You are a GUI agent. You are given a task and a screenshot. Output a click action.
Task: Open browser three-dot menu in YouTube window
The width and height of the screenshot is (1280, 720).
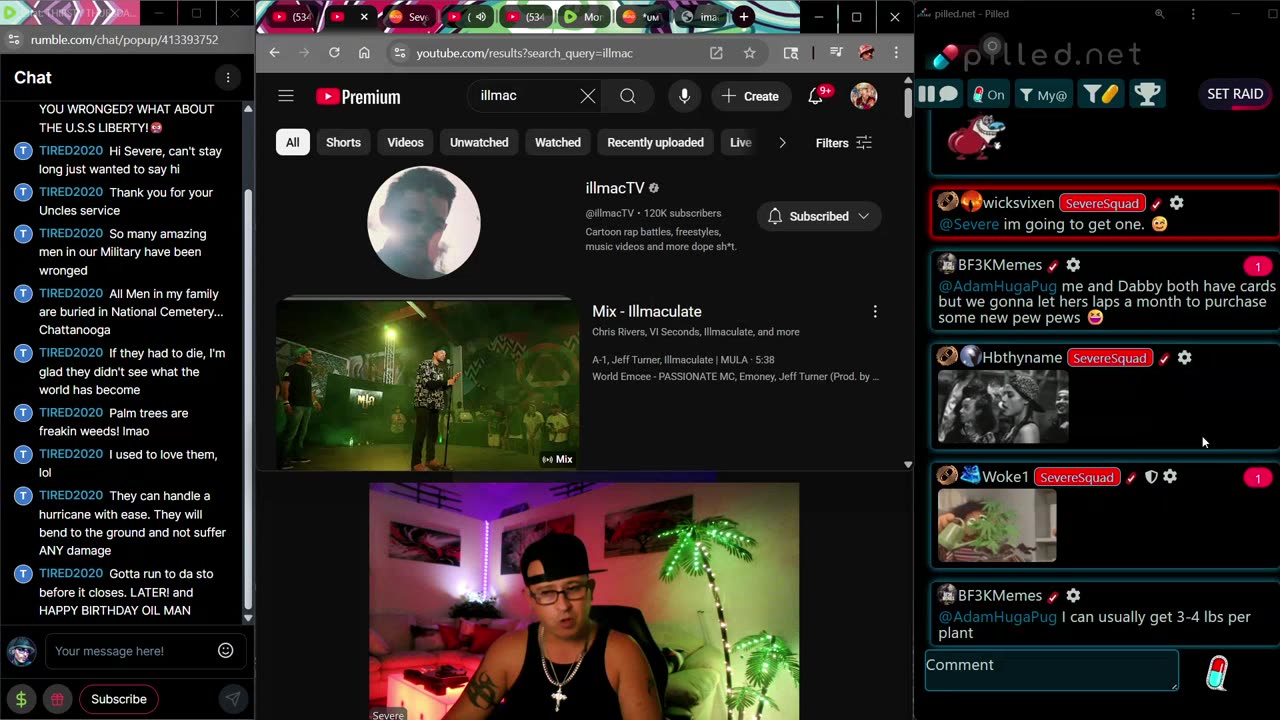896,53
